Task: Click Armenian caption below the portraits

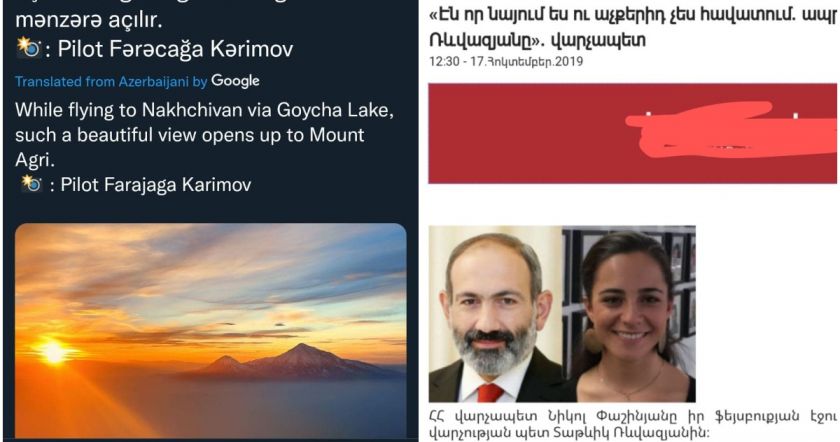Action: [x=634, y=424]
